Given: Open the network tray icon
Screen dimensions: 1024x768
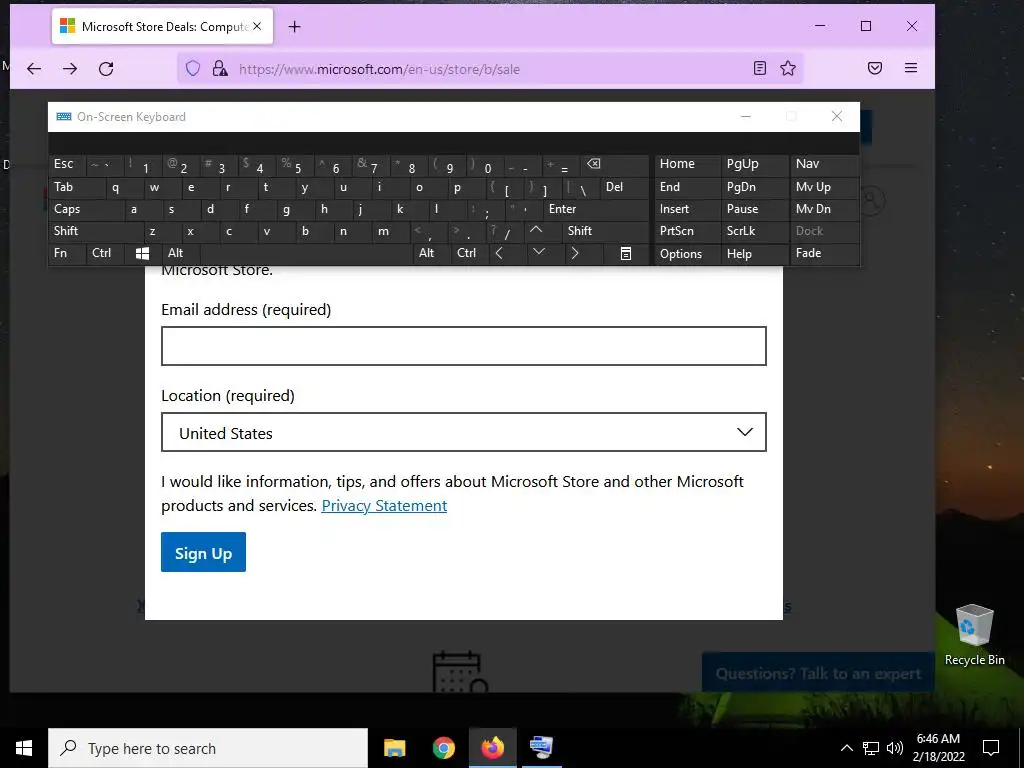Looking at the screenshot, I should (871, 748).
